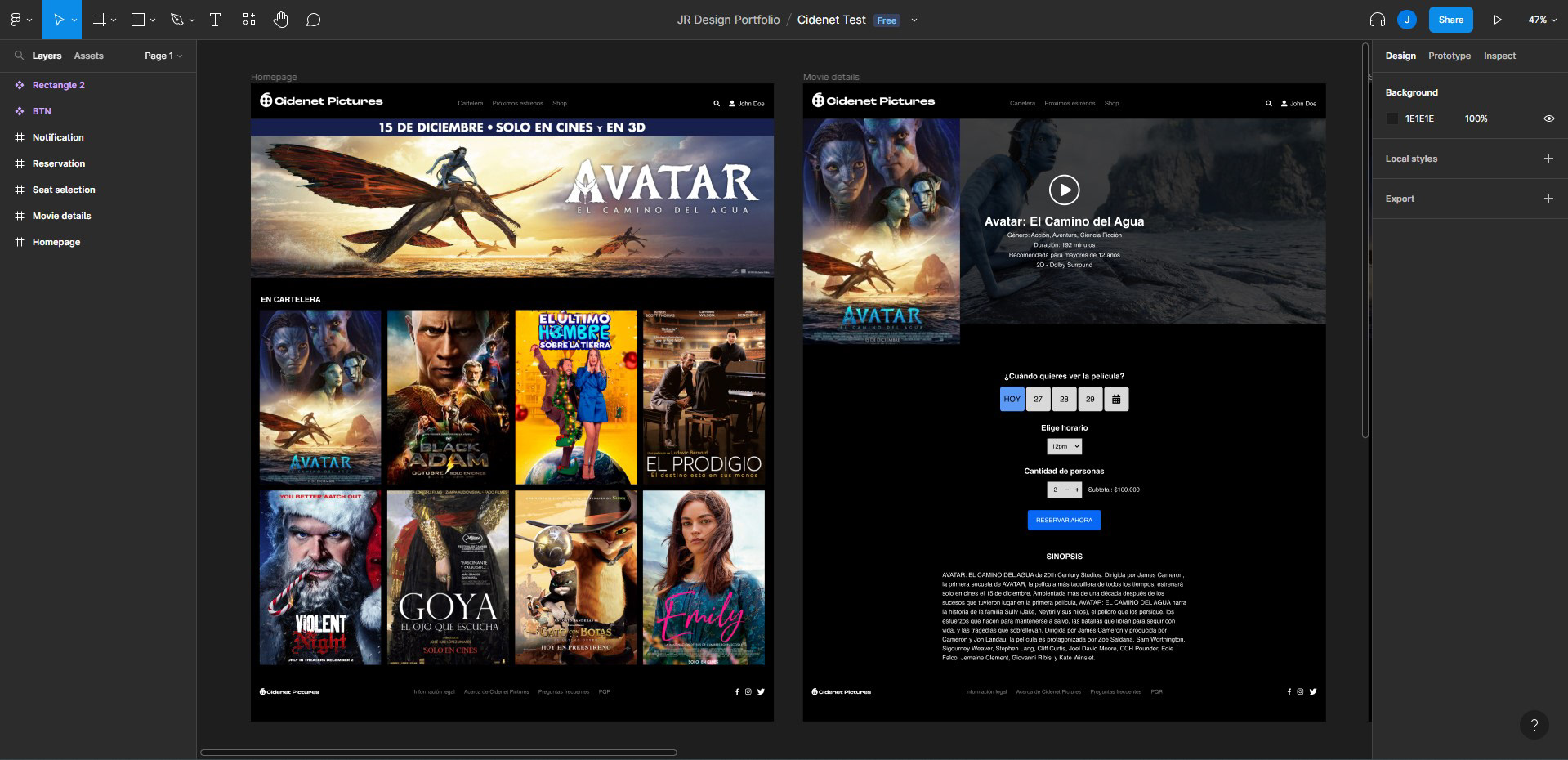Open the 12pm schedule dropdown
Image resolution: width=1568 pixels, height=760 pixels.
[1065, 446]
